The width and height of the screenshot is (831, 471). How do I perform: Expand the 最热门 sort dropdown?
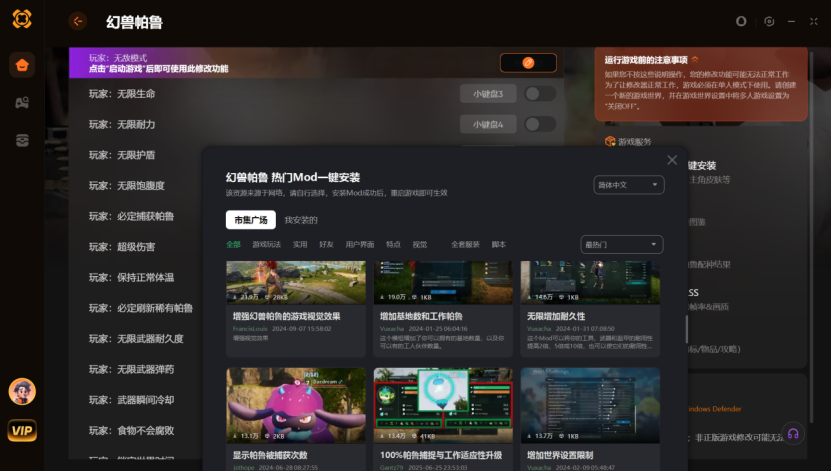click(621, 244)
